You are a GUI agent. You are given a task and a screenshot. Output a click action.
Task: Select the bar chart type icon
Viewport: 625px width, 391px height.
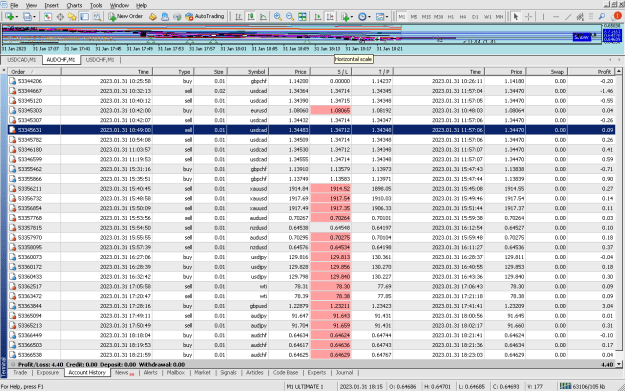[238, 16]
